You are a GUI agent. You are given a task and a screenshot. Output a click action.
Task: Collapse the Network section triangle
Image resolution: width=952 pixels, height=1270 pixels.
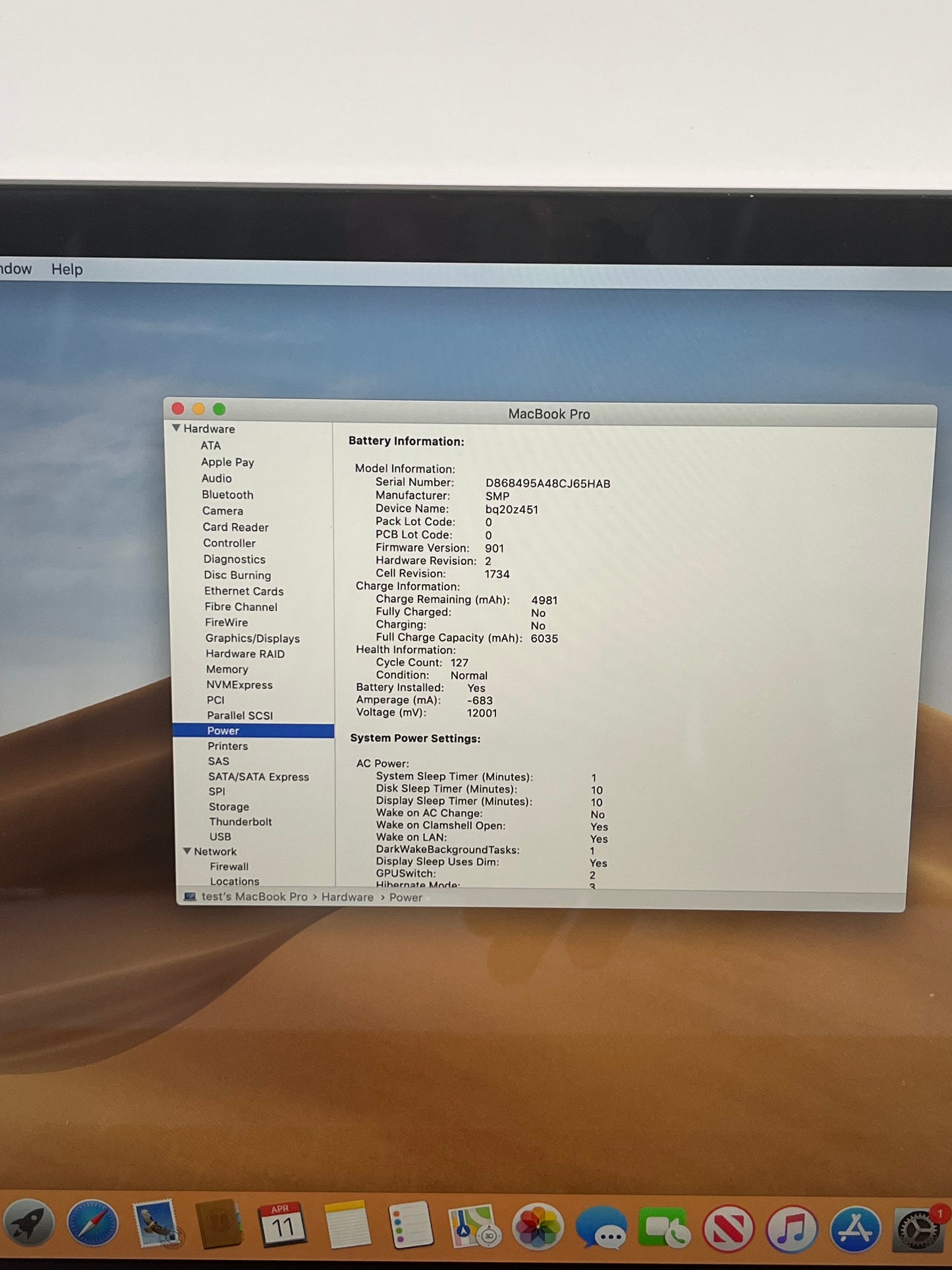[187, 851]
